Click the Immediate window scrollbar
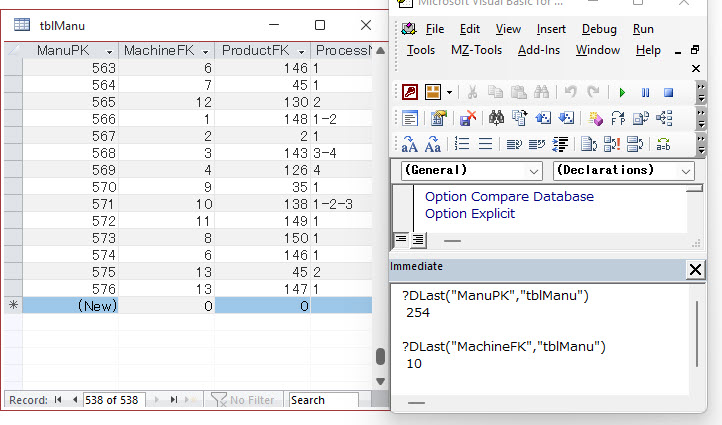Viewport: 722px width, 425px height. pos(697,334)
